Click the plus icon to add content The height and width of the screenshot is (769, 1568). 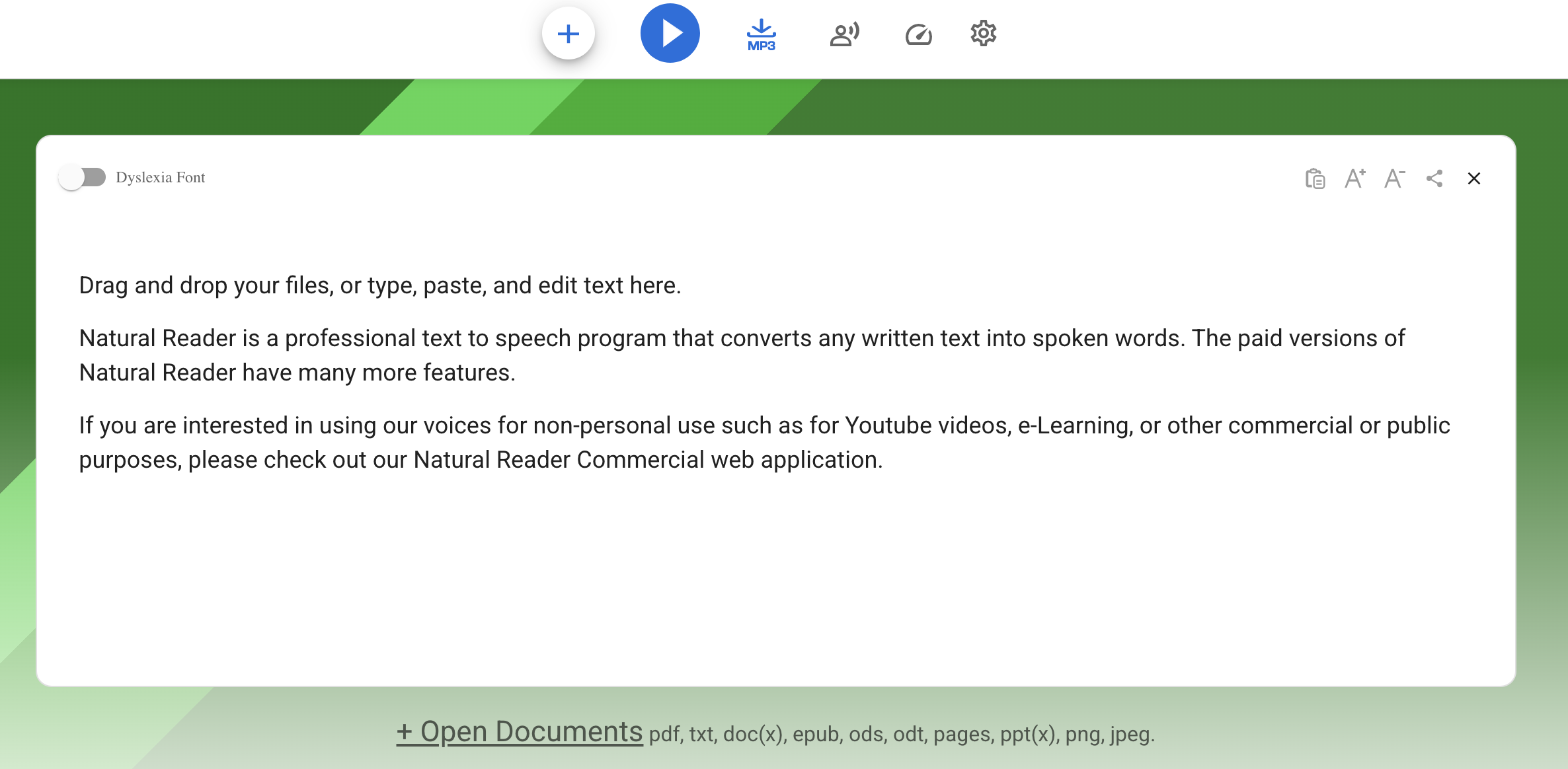[x=568, y=33]
